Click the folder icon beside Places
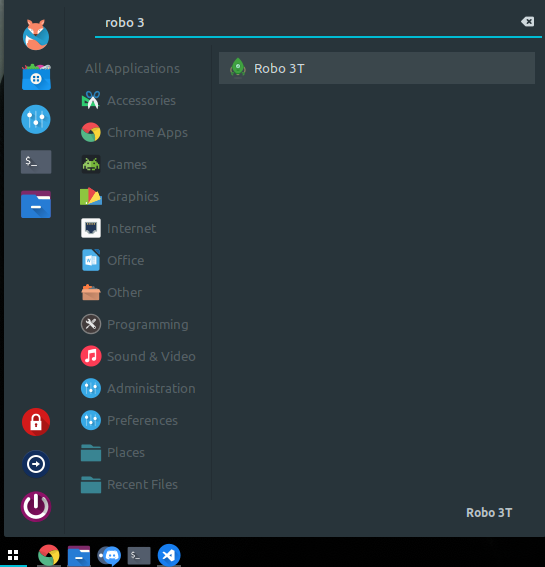Screen dimensions: 545x567 pyautogui.click(x=91, y=453)
